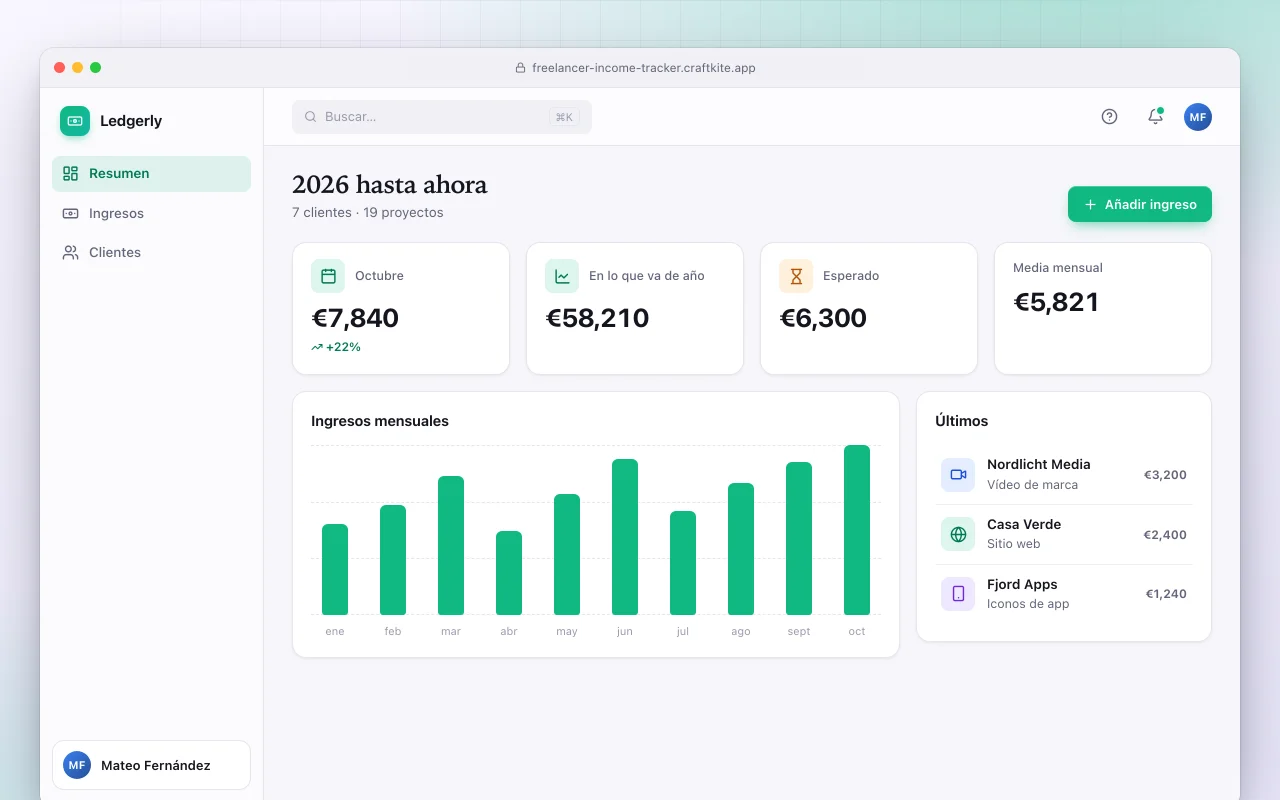Click the ⌘K shortcut badge
The image size is (1280, 800).
tap(564, 117)
